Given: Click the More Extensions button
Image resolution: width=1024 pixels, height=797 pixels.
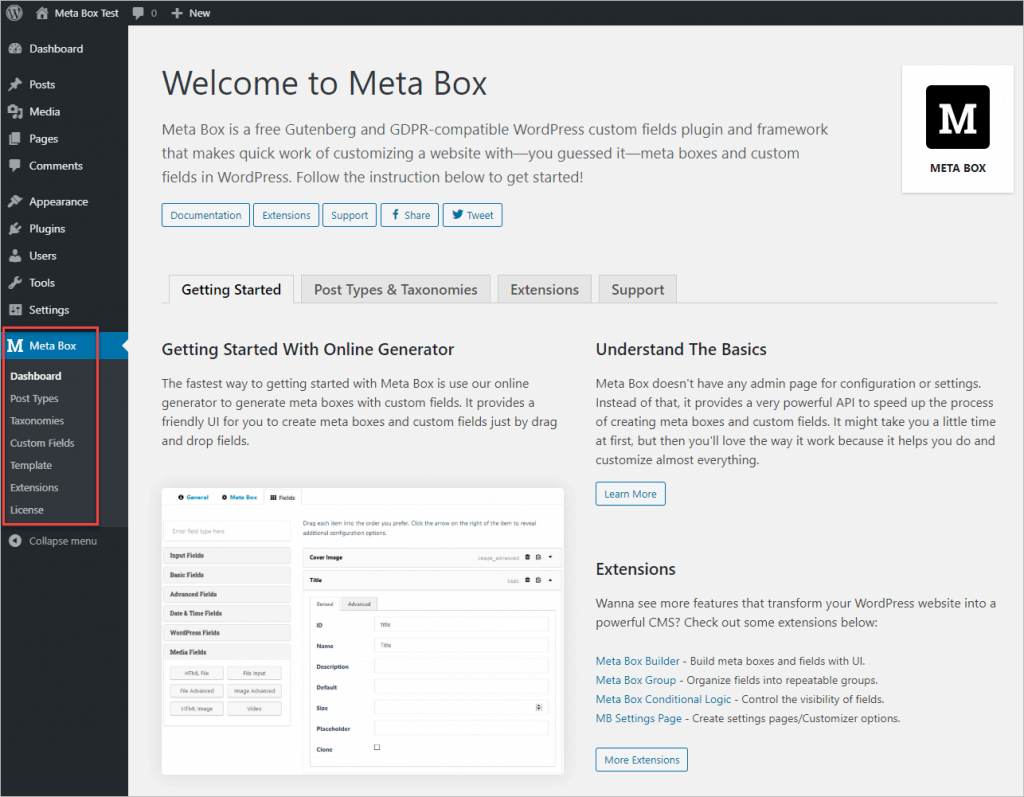Looking at the screenshot, I should coord(641,760).
